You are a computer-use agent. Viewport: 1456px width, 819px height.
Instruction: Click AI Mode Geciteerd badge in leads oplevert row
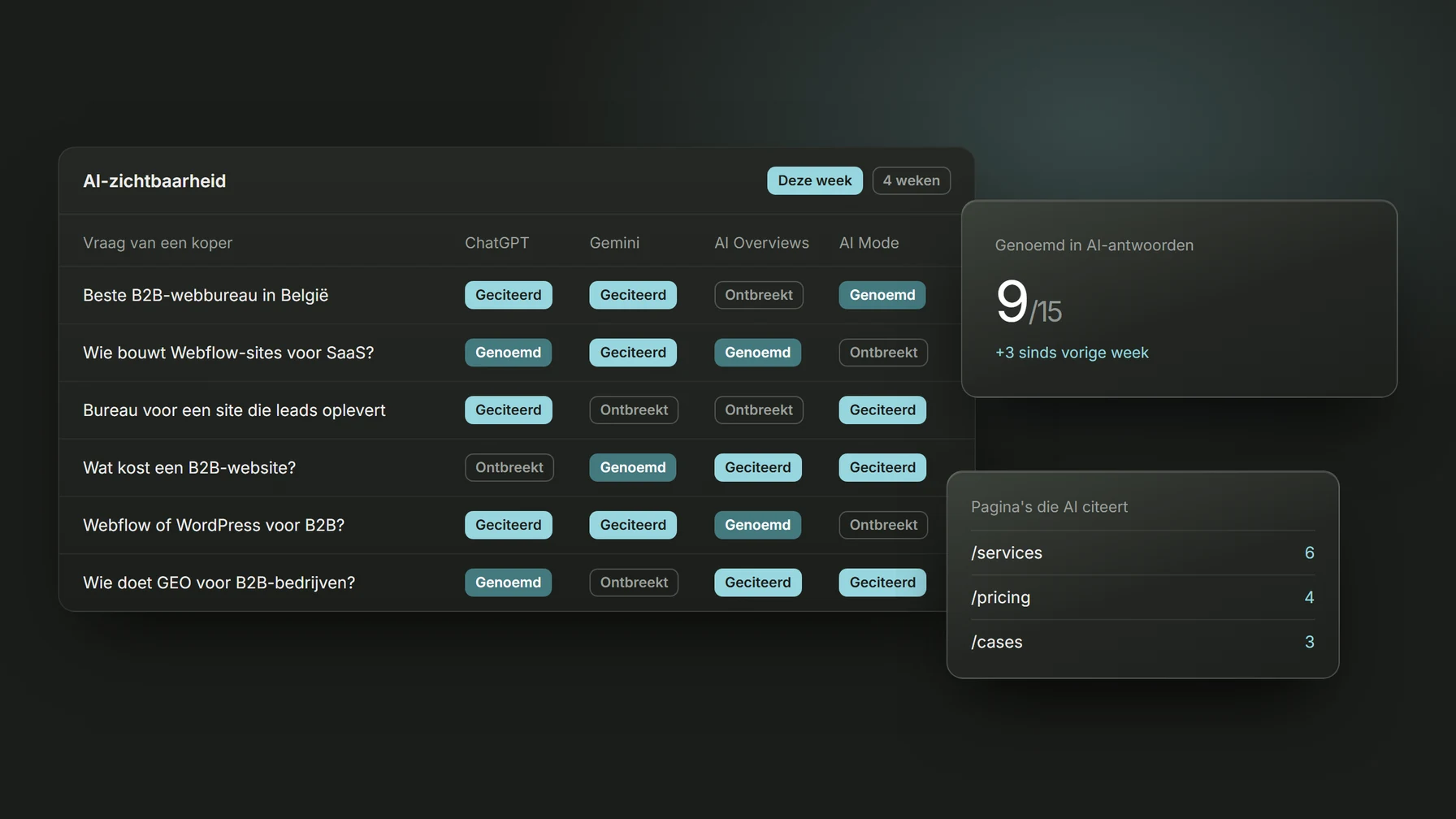[882, 410]
